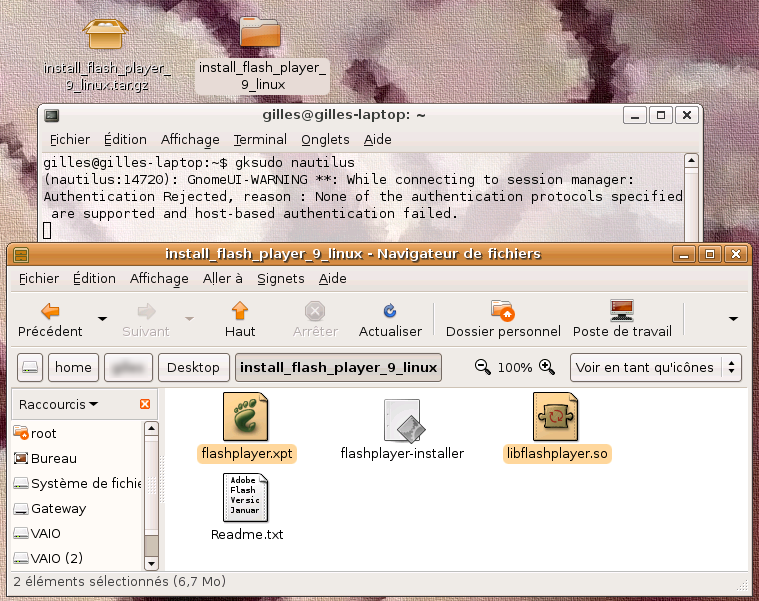The image size is (759, 601).
Task: Open the Fichier menu in the terminal window
Action: point(70,140)
